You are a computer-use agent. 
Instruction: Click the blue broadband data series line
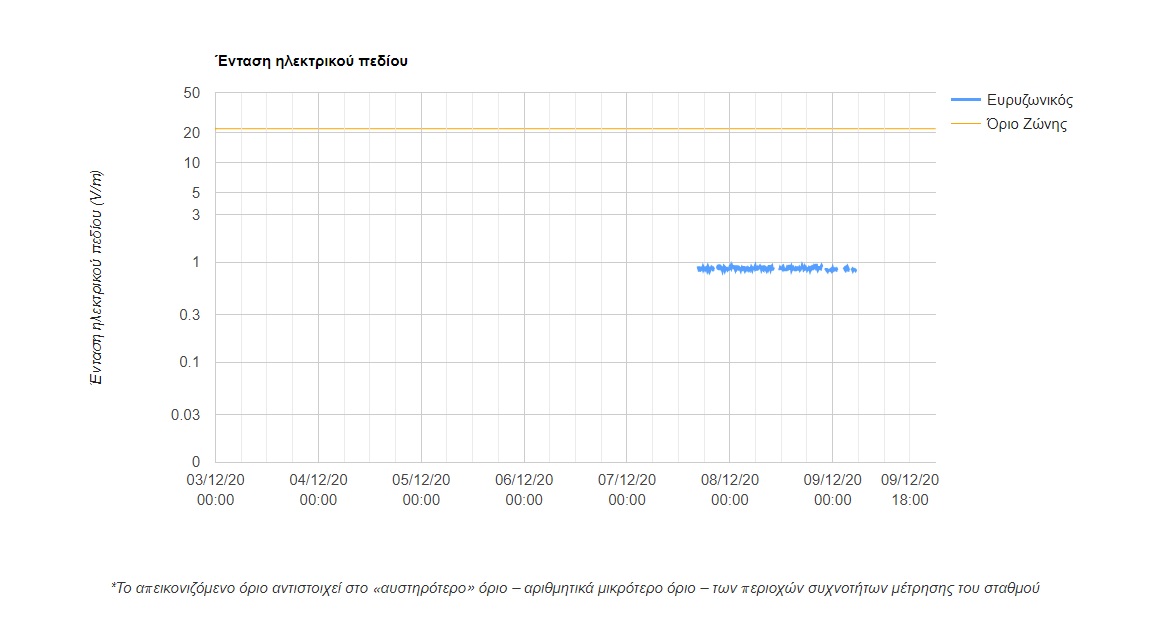tap(760, 268)
